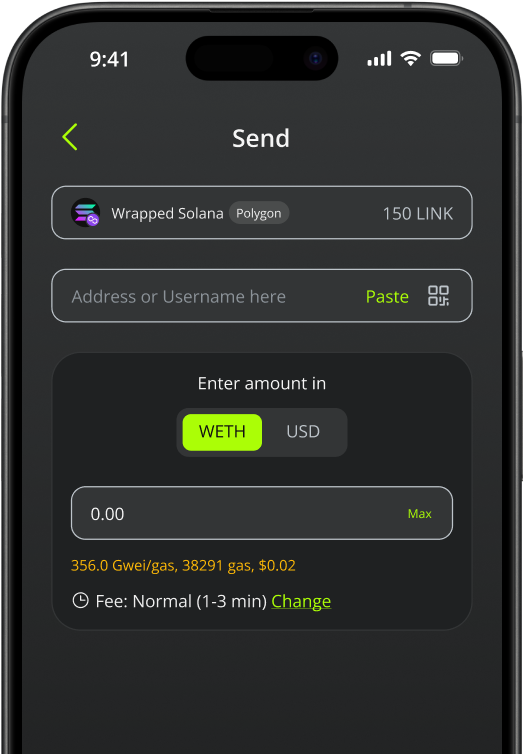The height and width of the screenshot is (754, 523).
Task: Tap the 150 LINK balance
Action: point(418,214)
